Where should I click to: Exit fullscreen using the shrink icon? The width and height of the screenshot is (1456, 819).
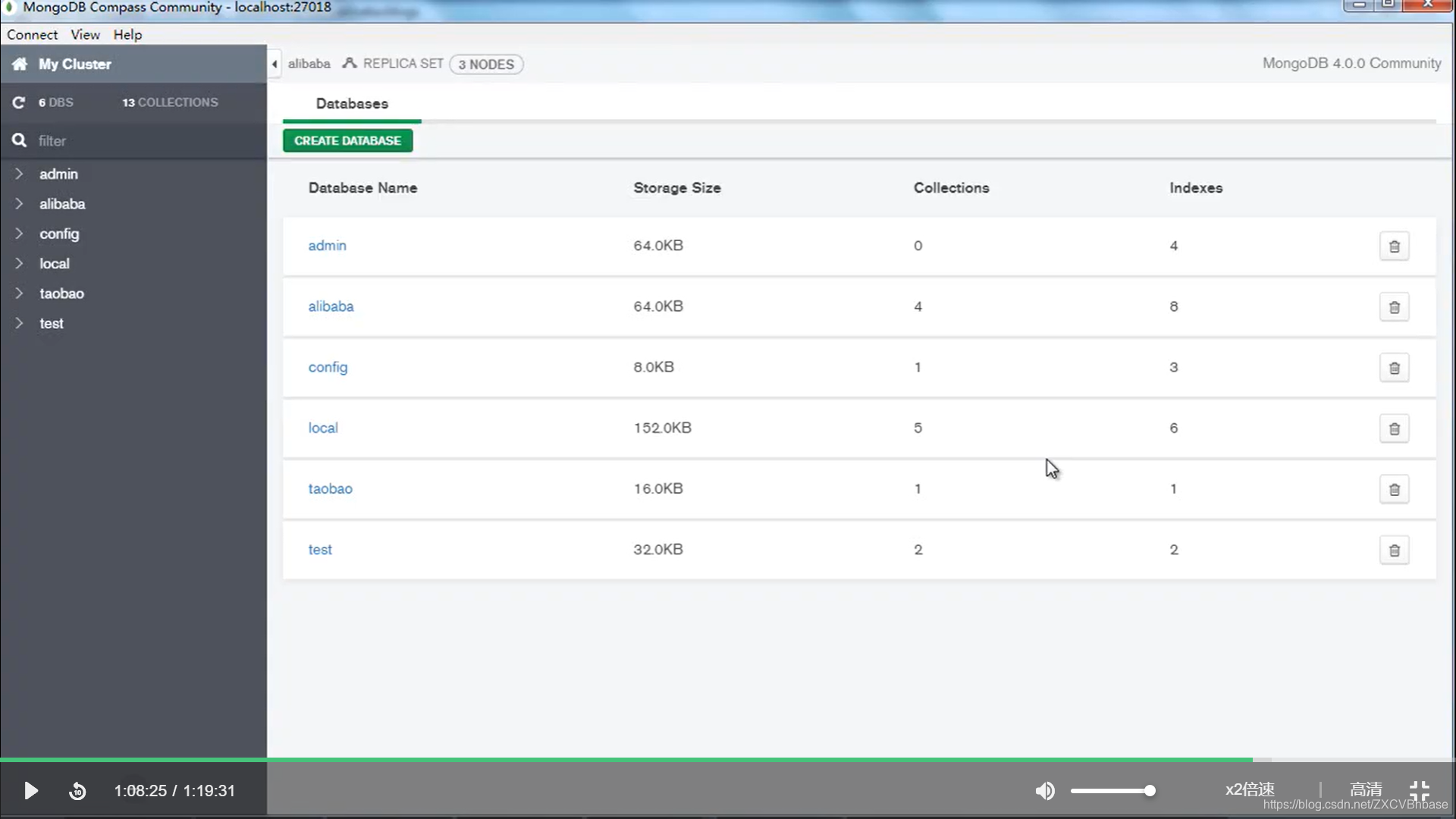click(x=1420, y=791)
